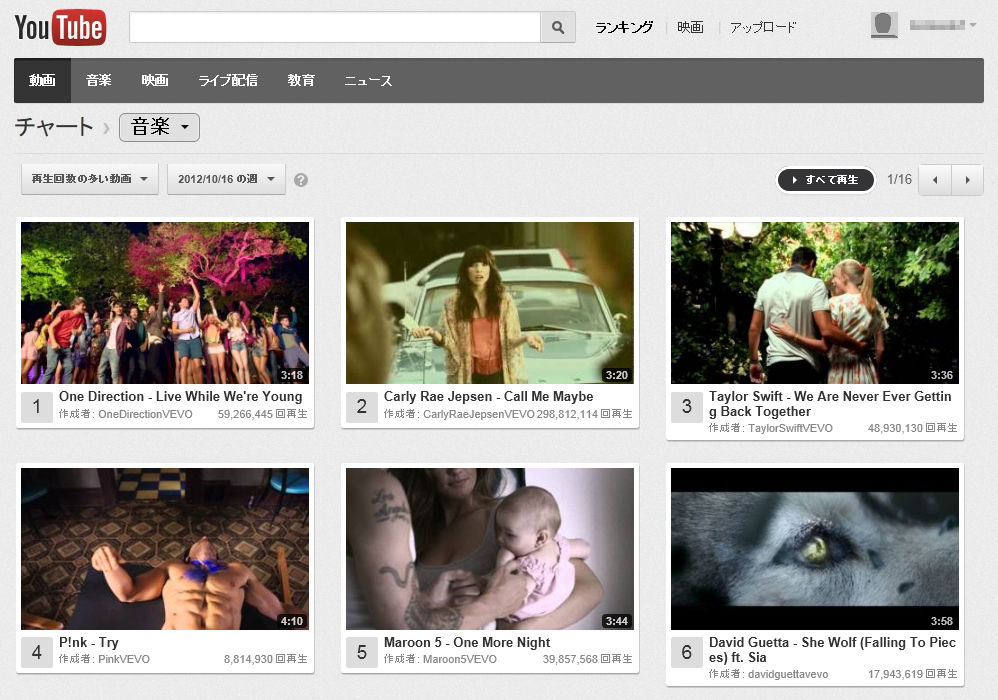Screen dimensions: 998x700
Task: Click the view count 39,857,568 回再生
Action: point(587,659)
